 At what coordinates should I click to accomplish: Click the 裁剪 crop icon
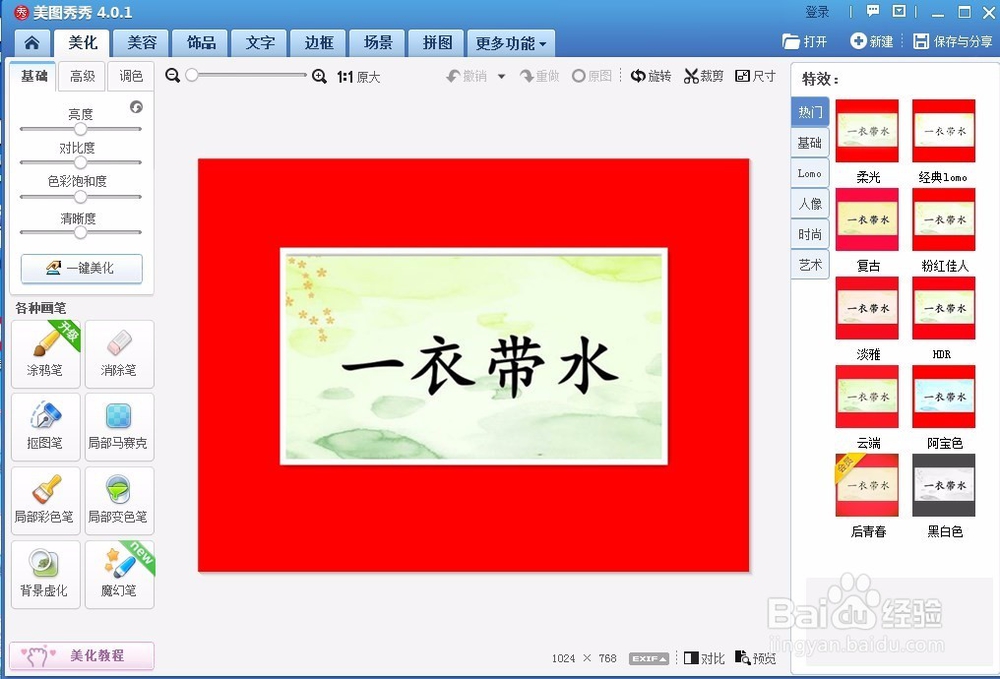703,75
